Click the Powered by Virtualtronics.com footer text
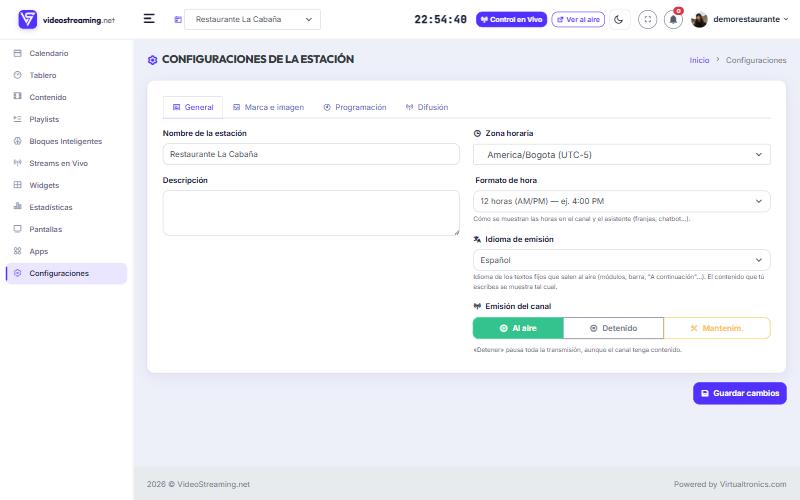The image size is (800, 500). 730,484
